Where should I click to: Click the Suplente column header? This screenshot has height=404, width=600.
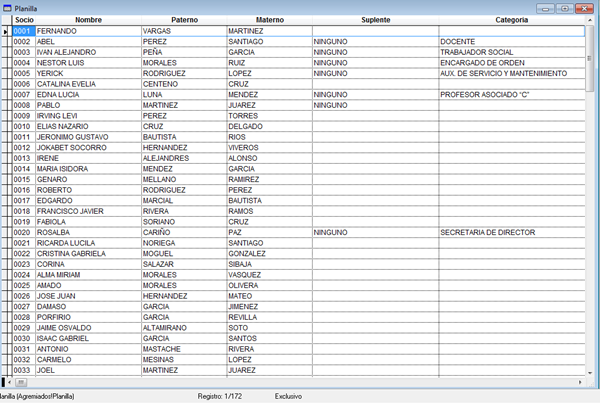376,20
